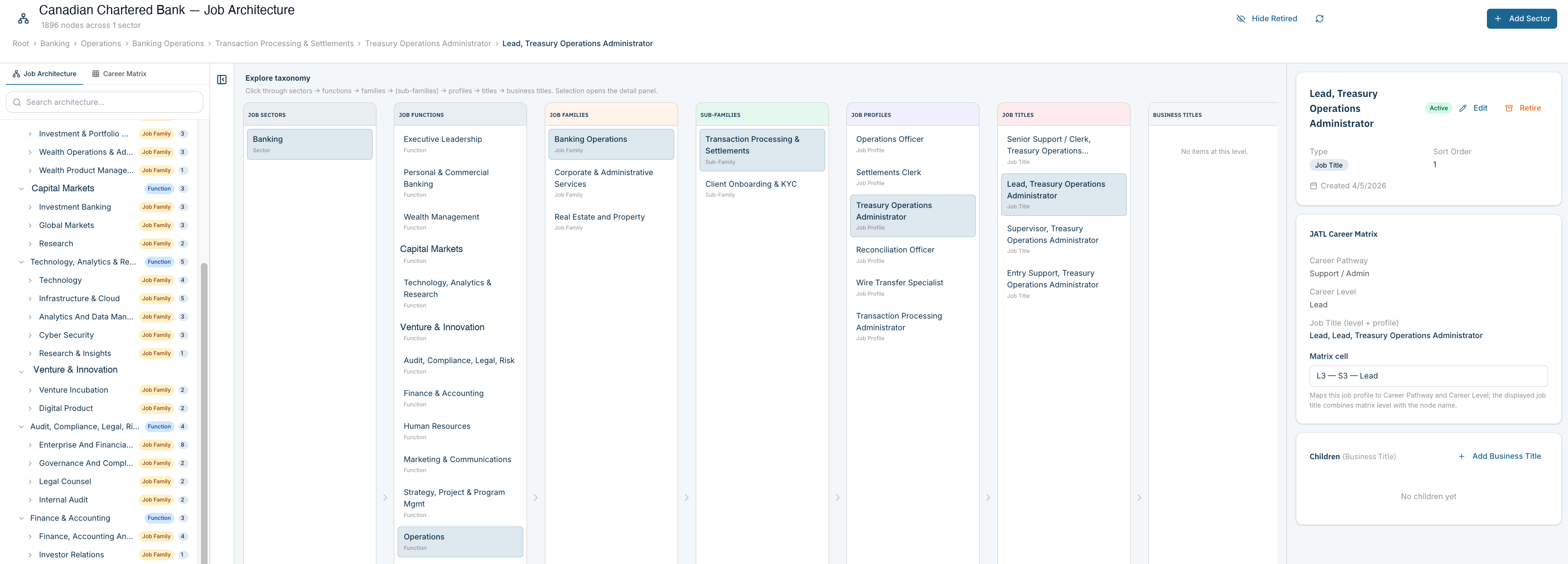Collapse the Finance & Accounting tree function

[21, 518]
